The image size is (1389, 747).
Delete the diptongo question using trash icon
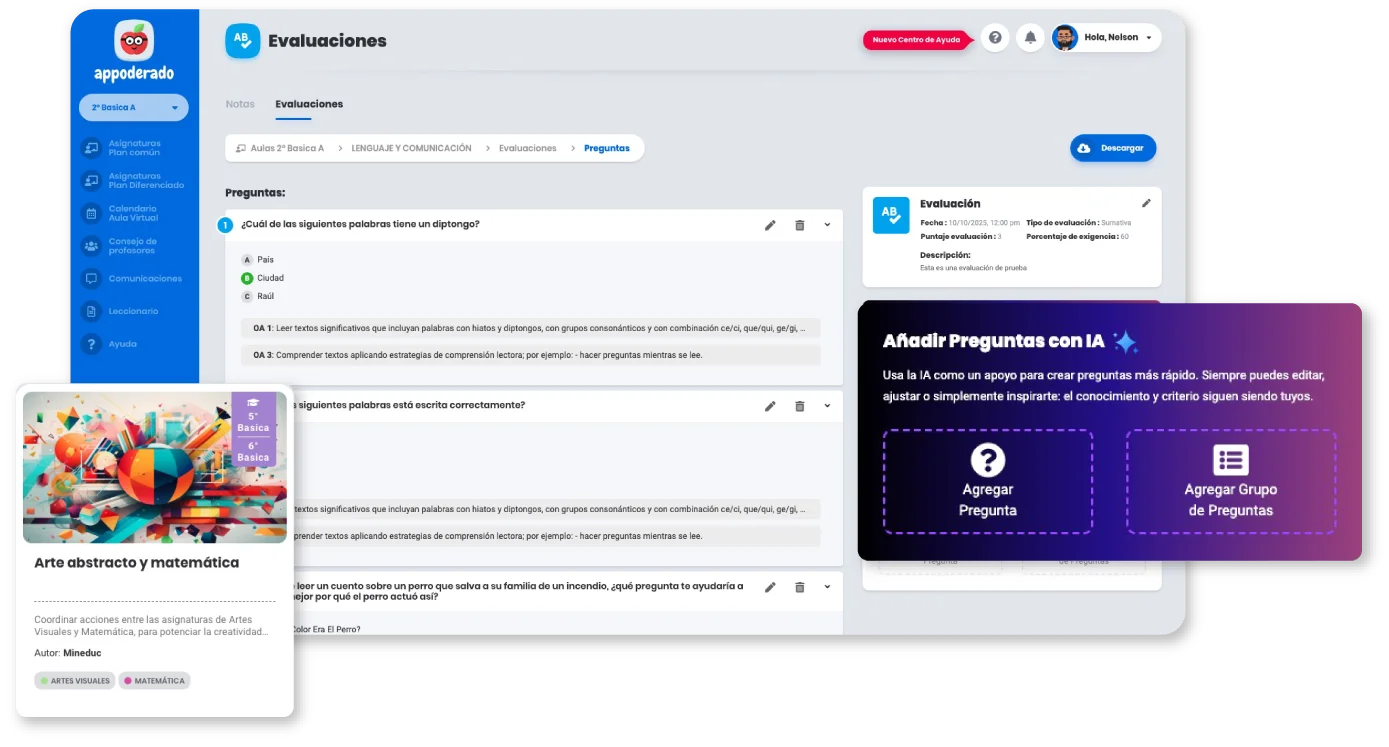click(x=800, y=225)
